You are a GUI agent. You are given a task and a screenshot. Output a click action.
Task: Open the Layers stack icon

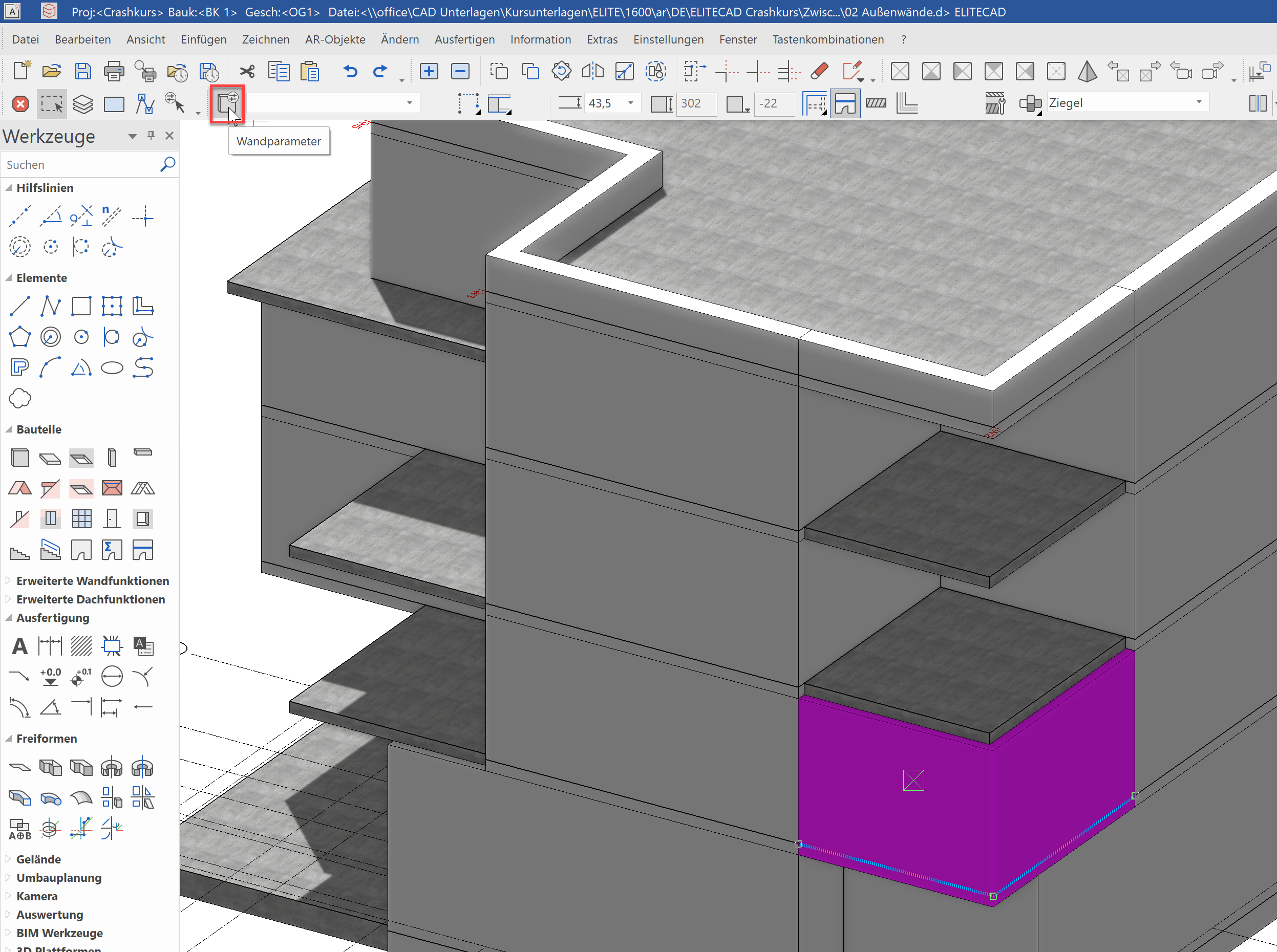[x=83, y=104]
